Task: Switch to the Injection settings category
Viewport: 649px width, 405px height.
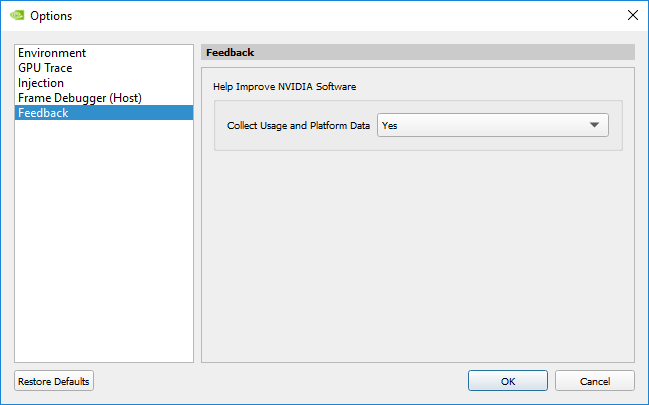Action: [41, 83]
